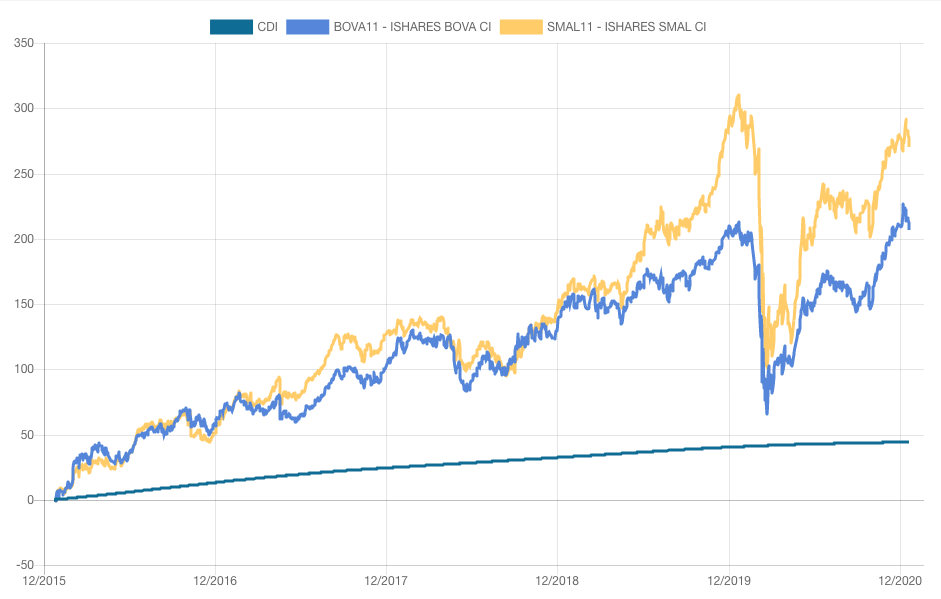Select the 100 y-axis value label

24,370
